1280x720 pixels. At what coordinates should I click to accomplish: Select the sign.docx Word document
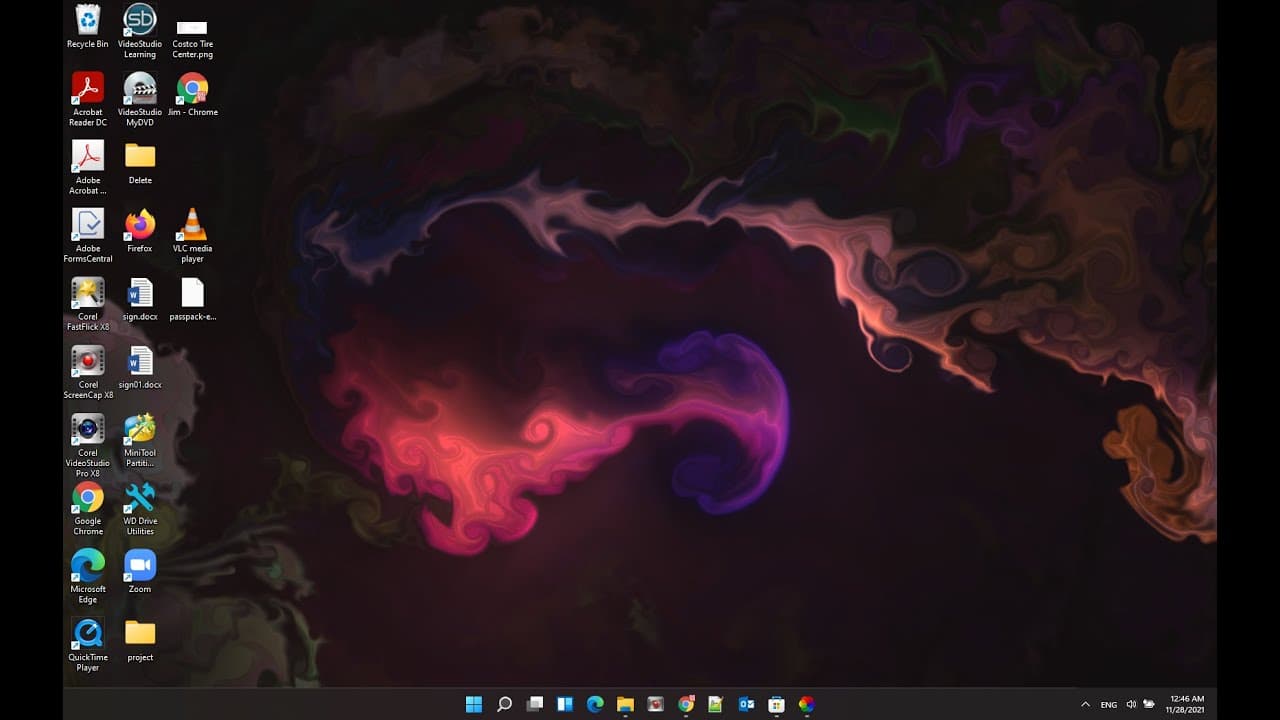pyautogui.click(x=140, y=299)
